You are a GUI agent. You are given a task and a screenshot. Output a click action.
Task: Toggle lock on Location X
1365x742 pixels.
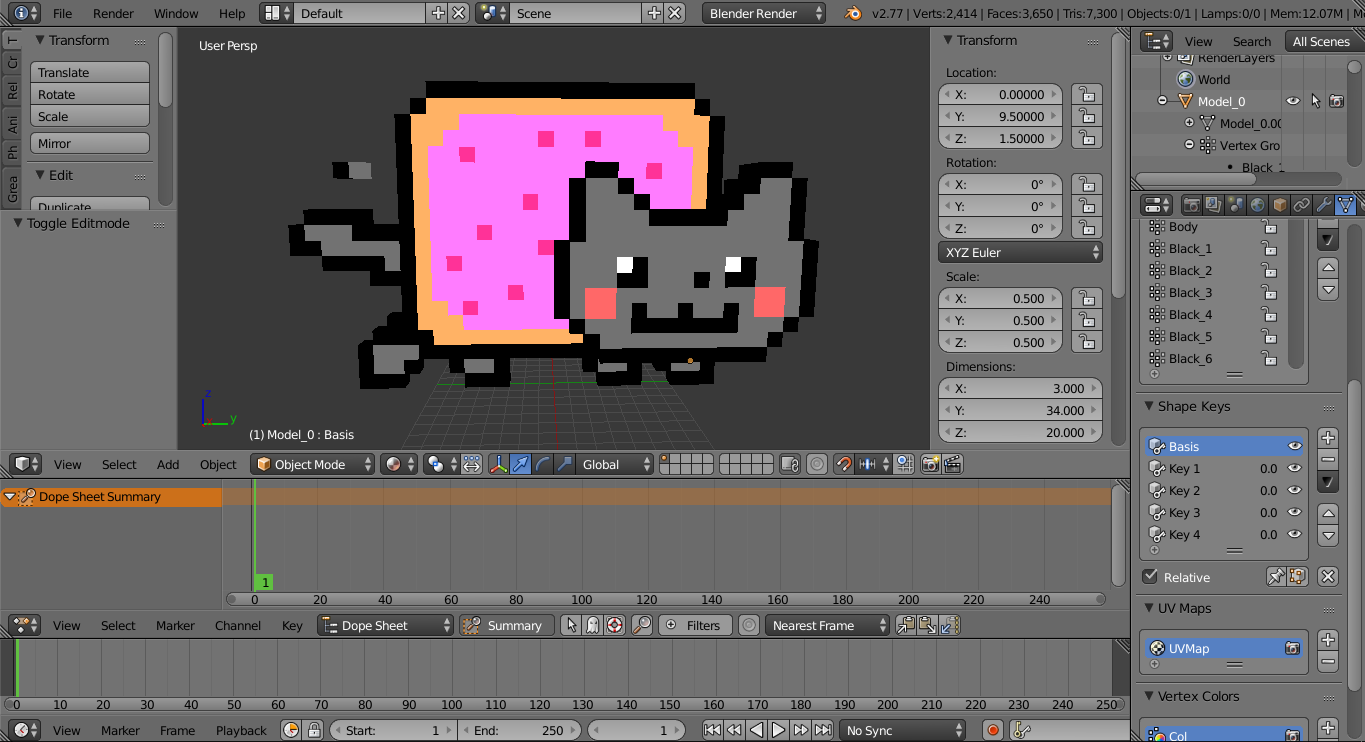tap(1086, 94)
